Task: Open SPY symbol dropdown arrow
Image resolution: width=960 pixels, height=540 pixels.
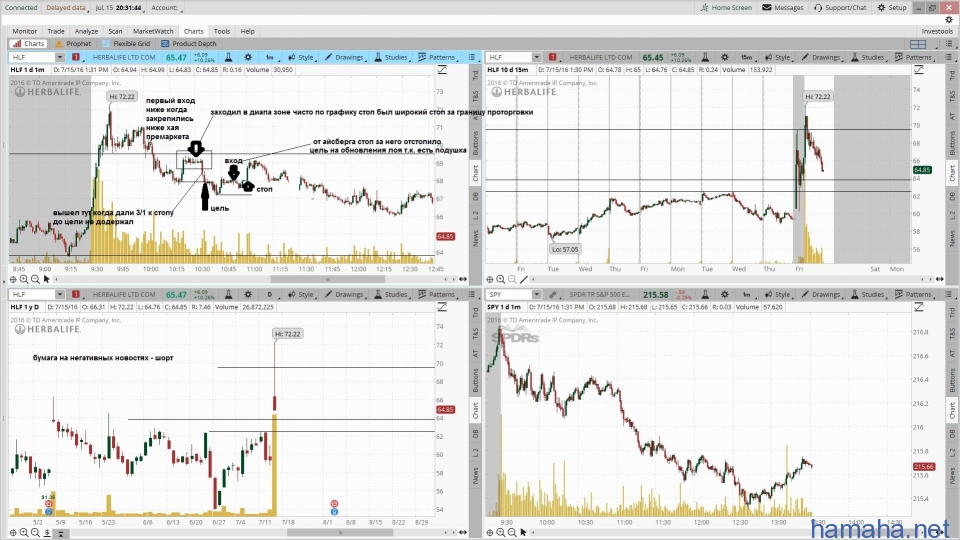Action: click(x=536, y=294)
